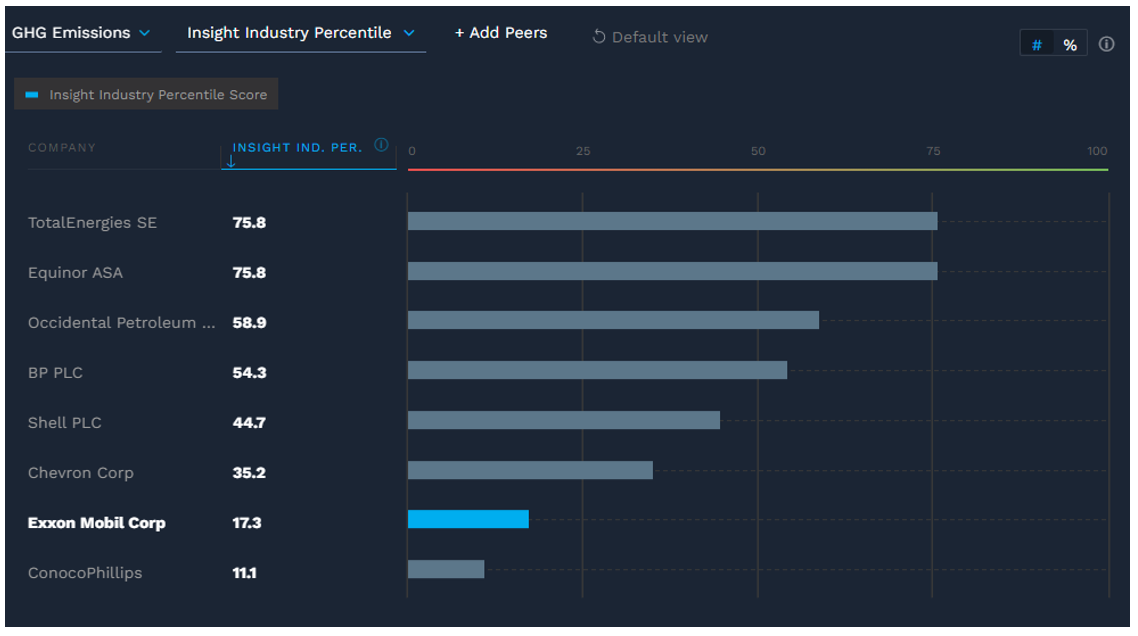Image resolution: width=1138 pixels, height=636 pixels.
Task: Expand the Insight Industry Percentile dropdown
Action: 300,33
